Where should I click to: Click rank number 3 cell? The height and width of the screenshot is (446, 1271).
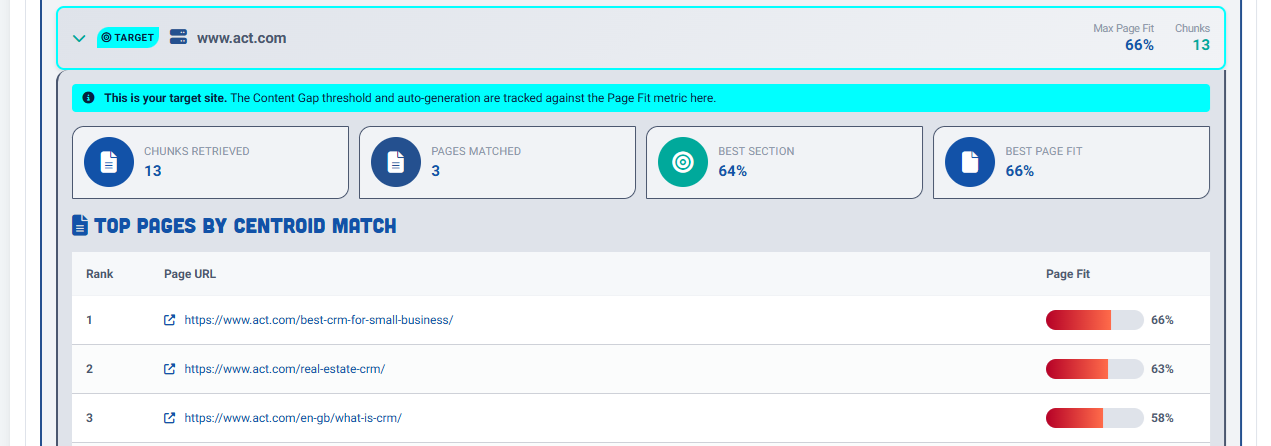89,418
